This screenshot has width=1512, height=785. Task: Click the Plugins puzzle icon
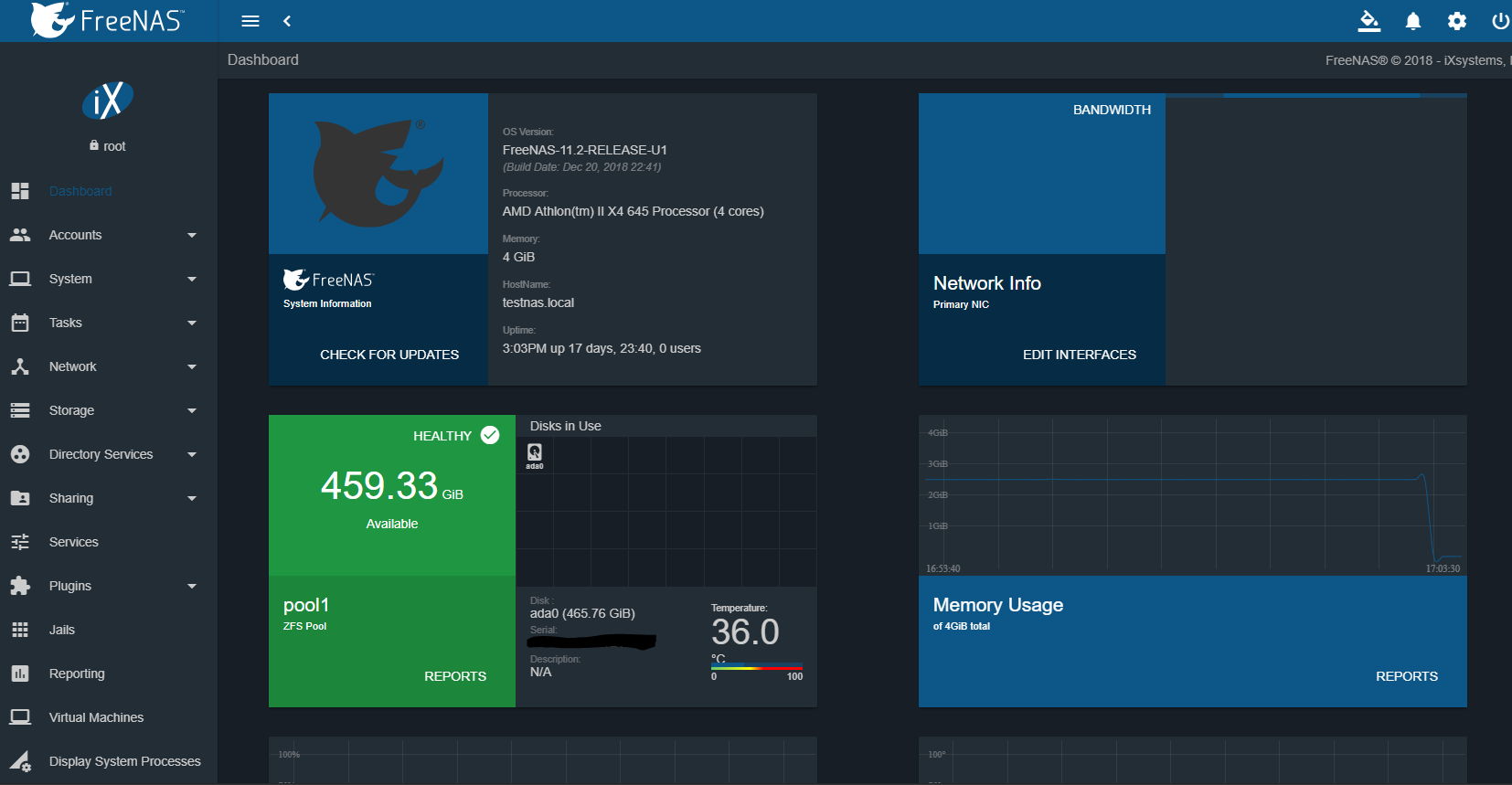click(x=20, y=586)
